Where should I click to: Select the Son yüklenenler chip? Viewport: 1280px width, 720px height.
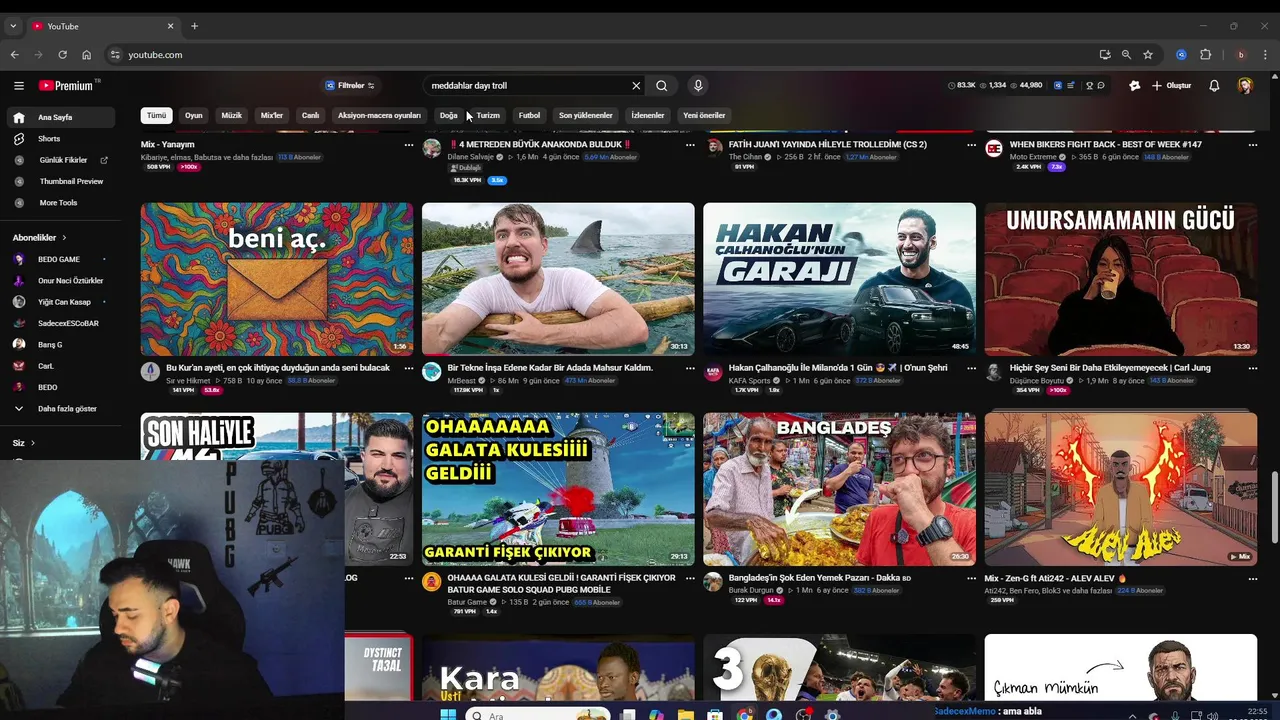586,115
